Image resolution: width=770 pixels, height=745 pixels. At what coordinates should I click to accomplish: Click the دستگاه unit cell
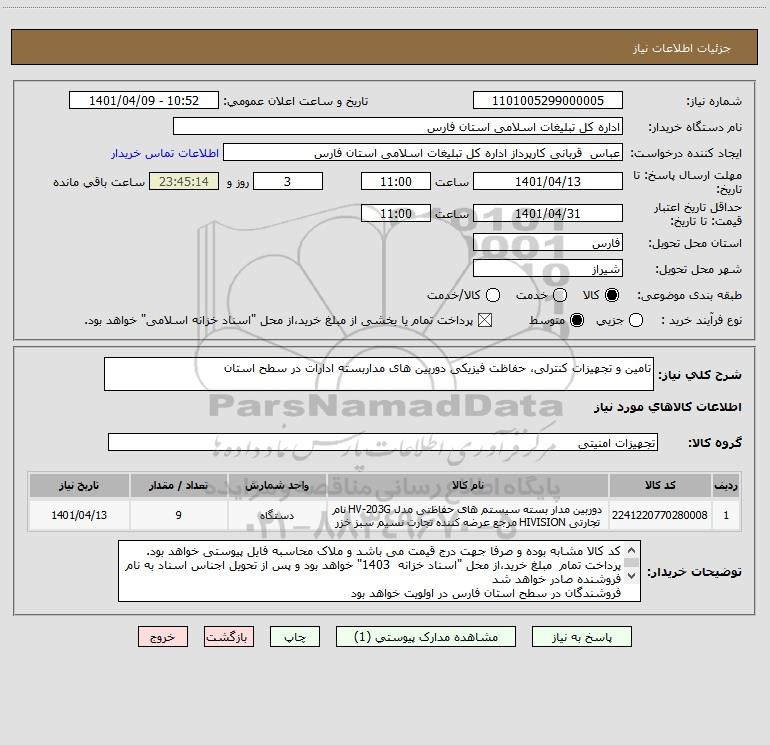pyautogui.click(x=277, y=515)
